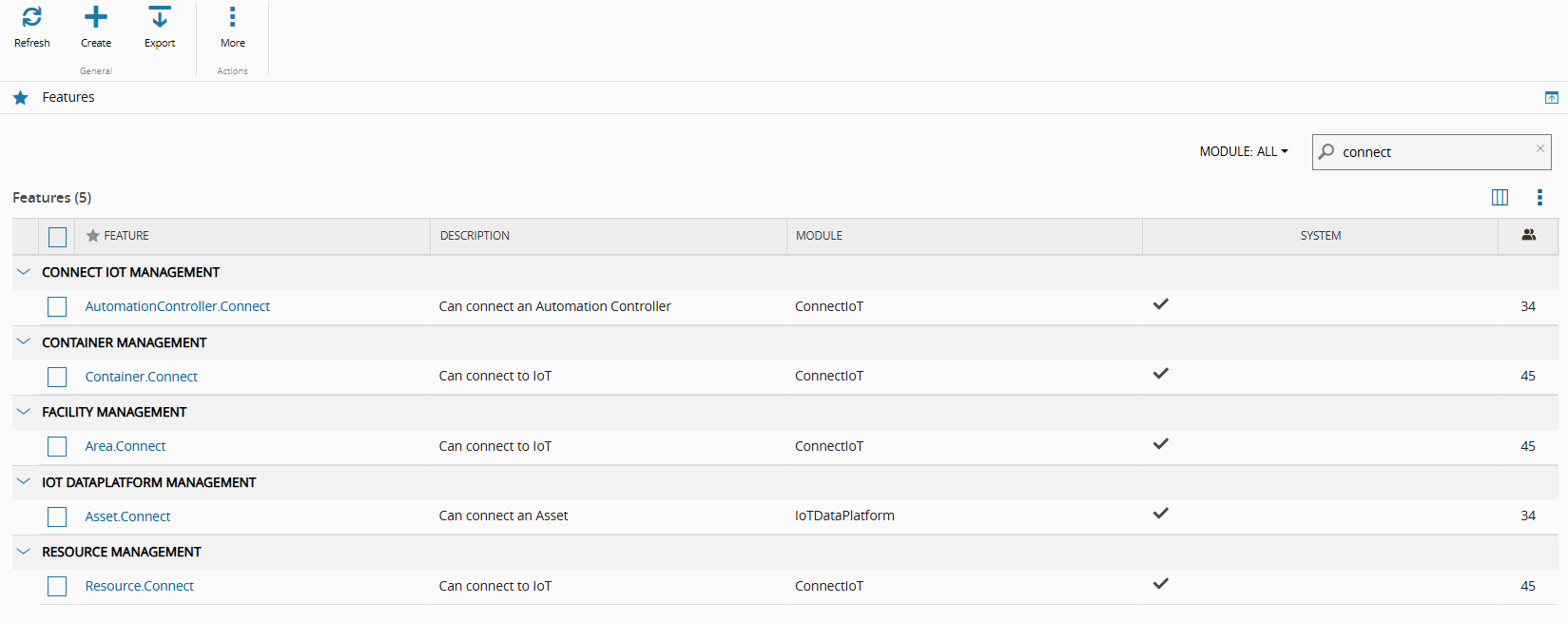Open the More actions icon in toolbar
This screenshot has height=623, width=1568.
click(232, 17)
